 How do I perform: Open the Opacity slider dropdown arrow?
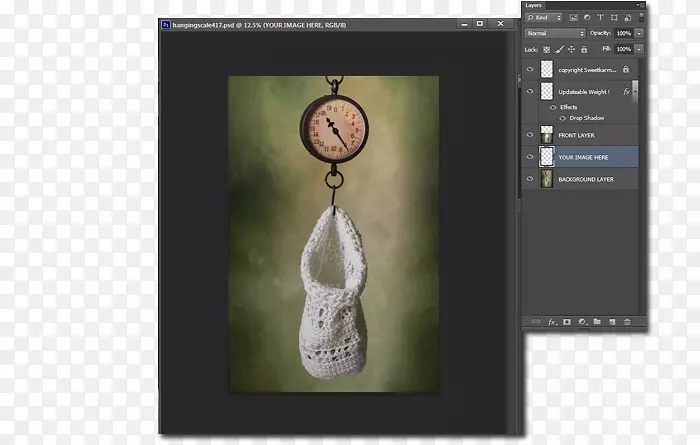coord(639,33)
